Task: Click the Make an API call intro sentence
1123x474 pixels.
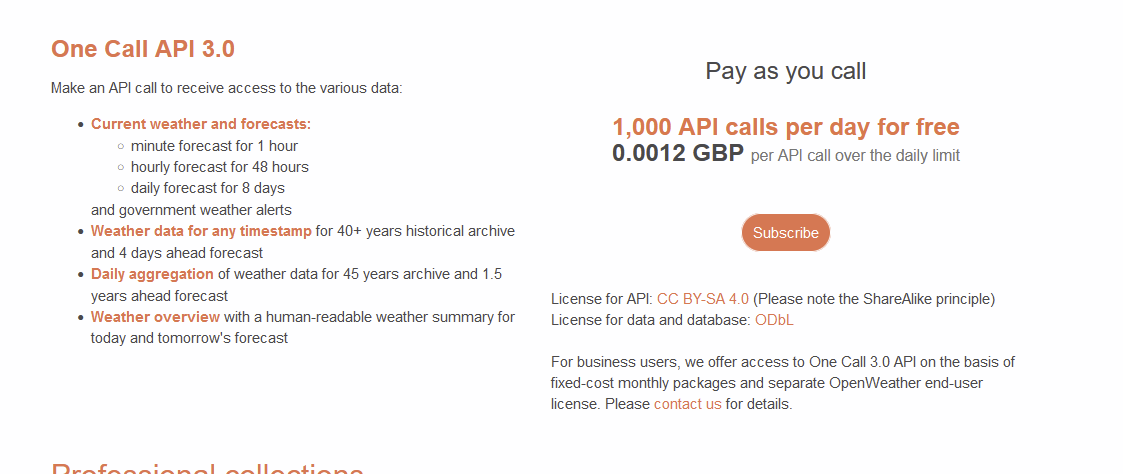Action: [x=226, y=88]
